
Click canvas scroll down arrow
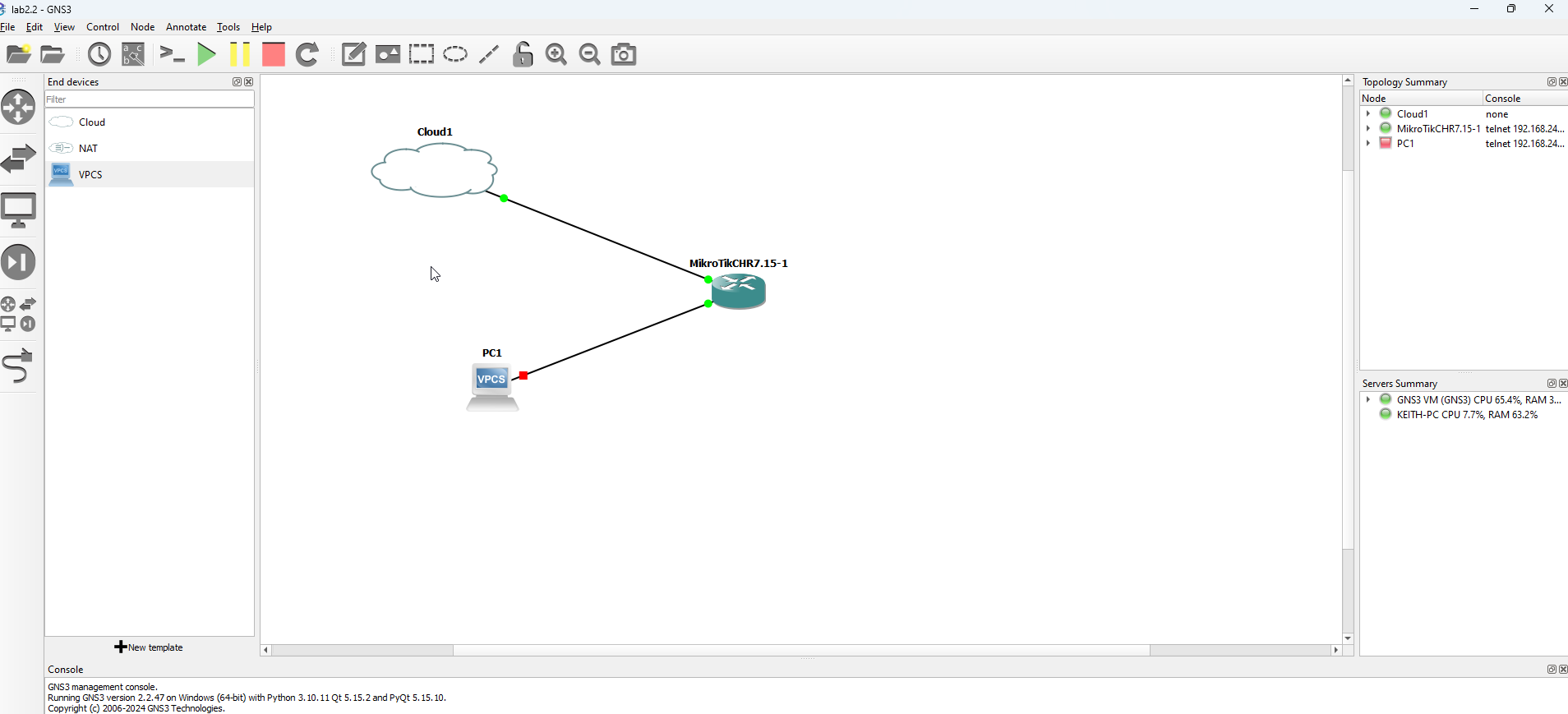pyautogui.click(x=1348, y=638)
